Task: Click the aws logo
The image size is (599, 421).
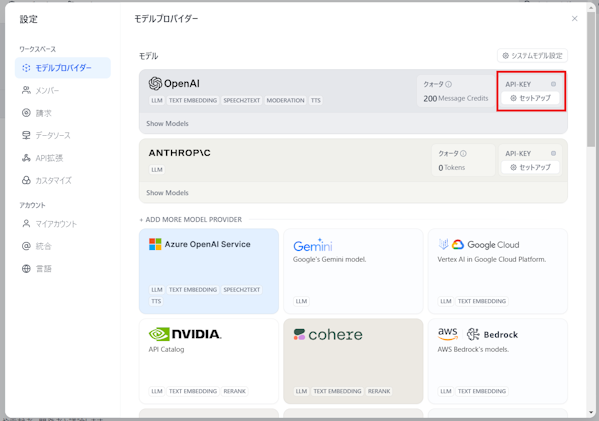Action: 448,334
